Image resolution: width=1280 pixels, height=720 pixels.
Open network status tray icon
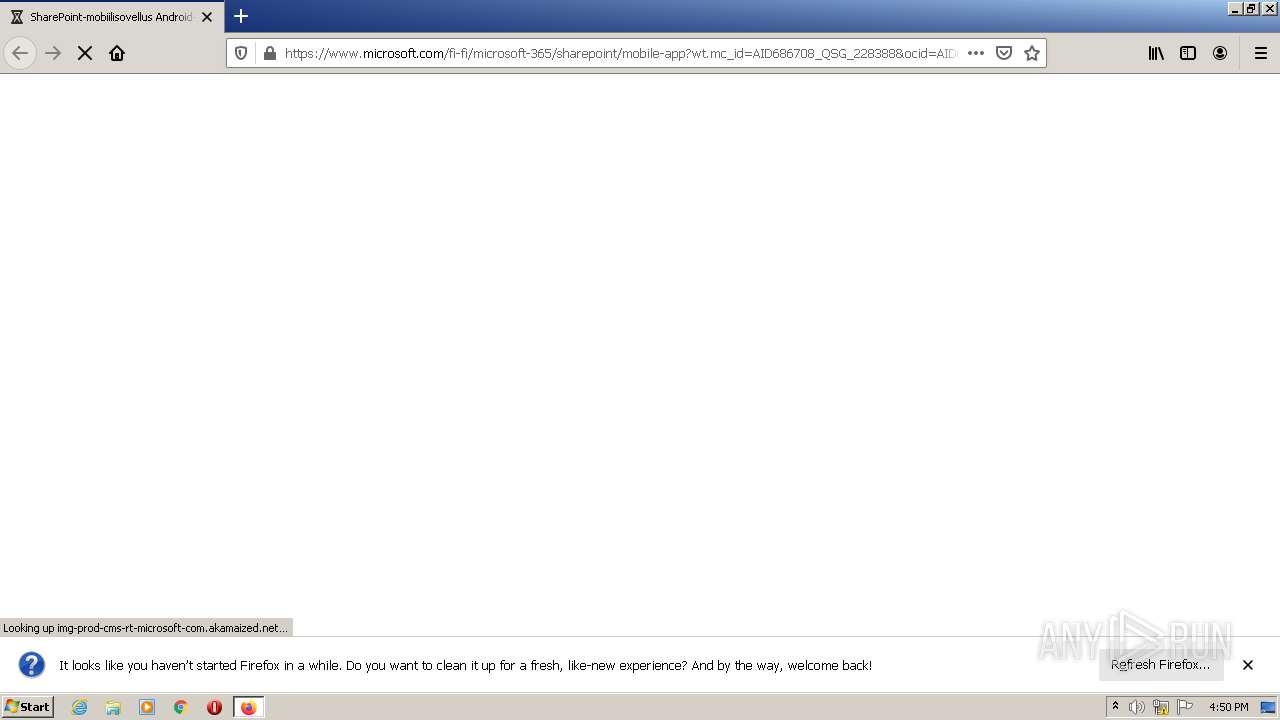(x=1161, y=707)
